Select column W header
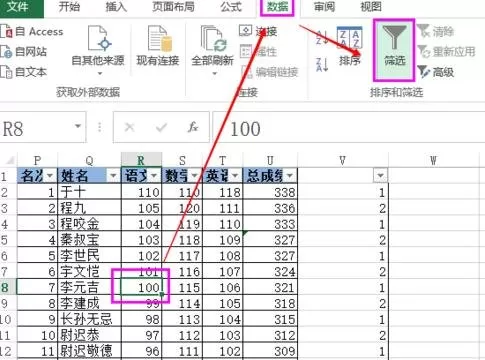The height and width of the screenshot is (360, 485). (433, 160)
